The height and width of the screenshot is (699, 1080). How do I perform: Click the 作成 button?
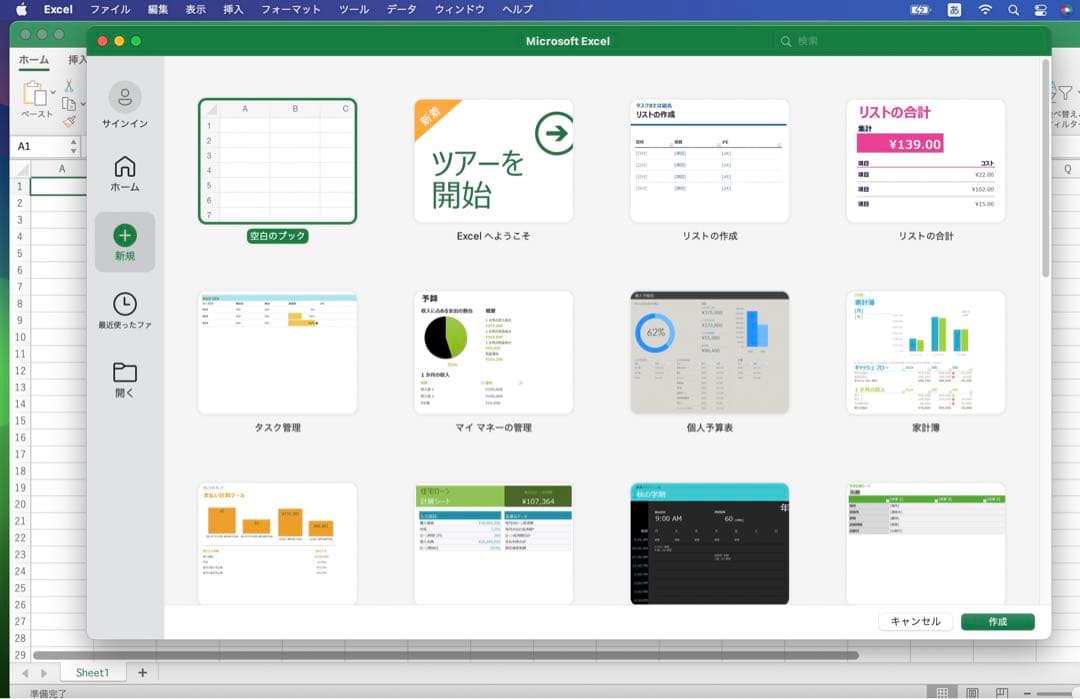click(x=997, y=621)
